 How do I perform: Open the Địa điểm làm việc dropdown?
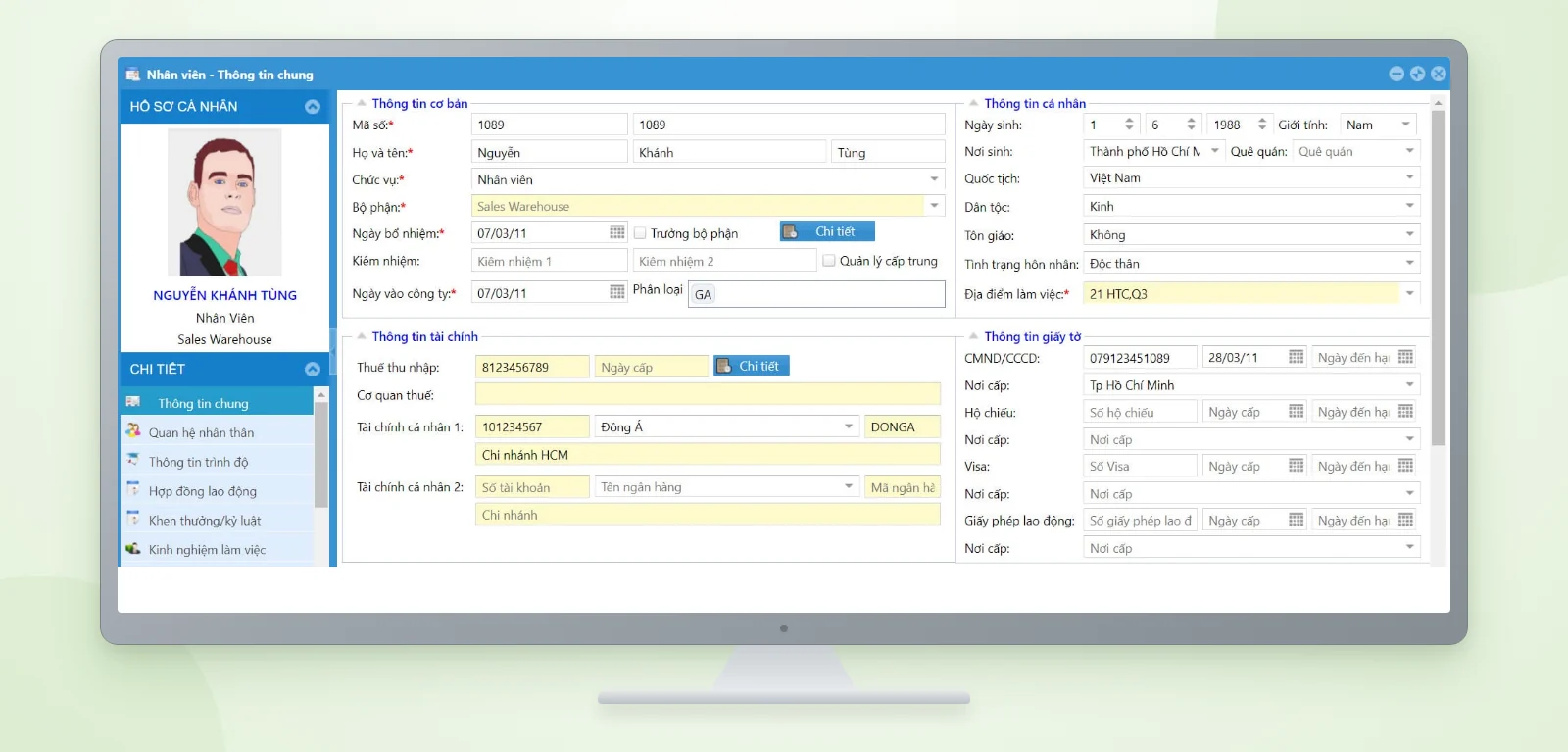click(x=1409, y=293)
